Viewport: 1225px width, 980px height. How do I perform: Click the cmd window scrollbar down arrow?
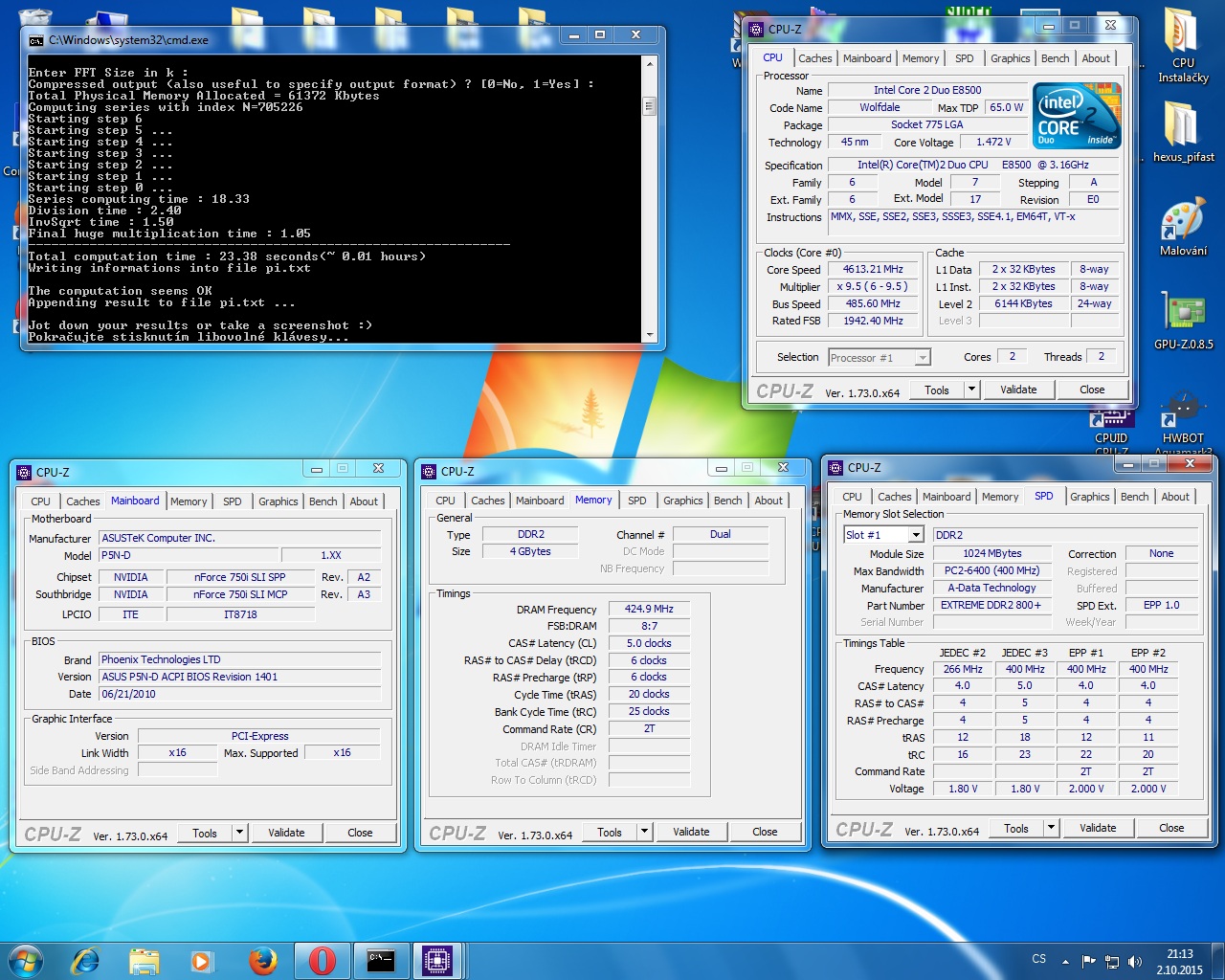coord(650,335)
